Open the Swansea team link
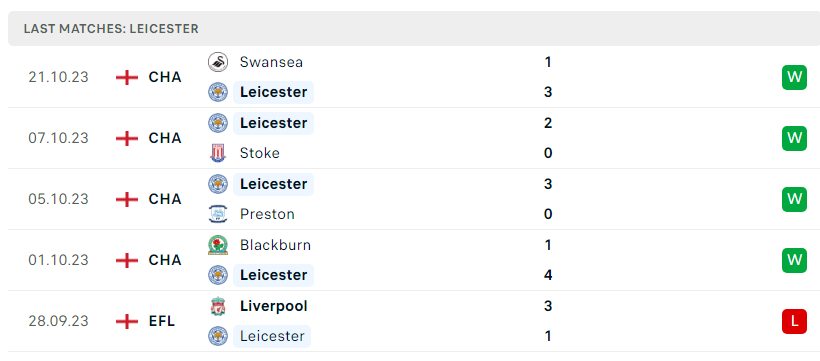The image size is (820, 361). click(271, 62)
